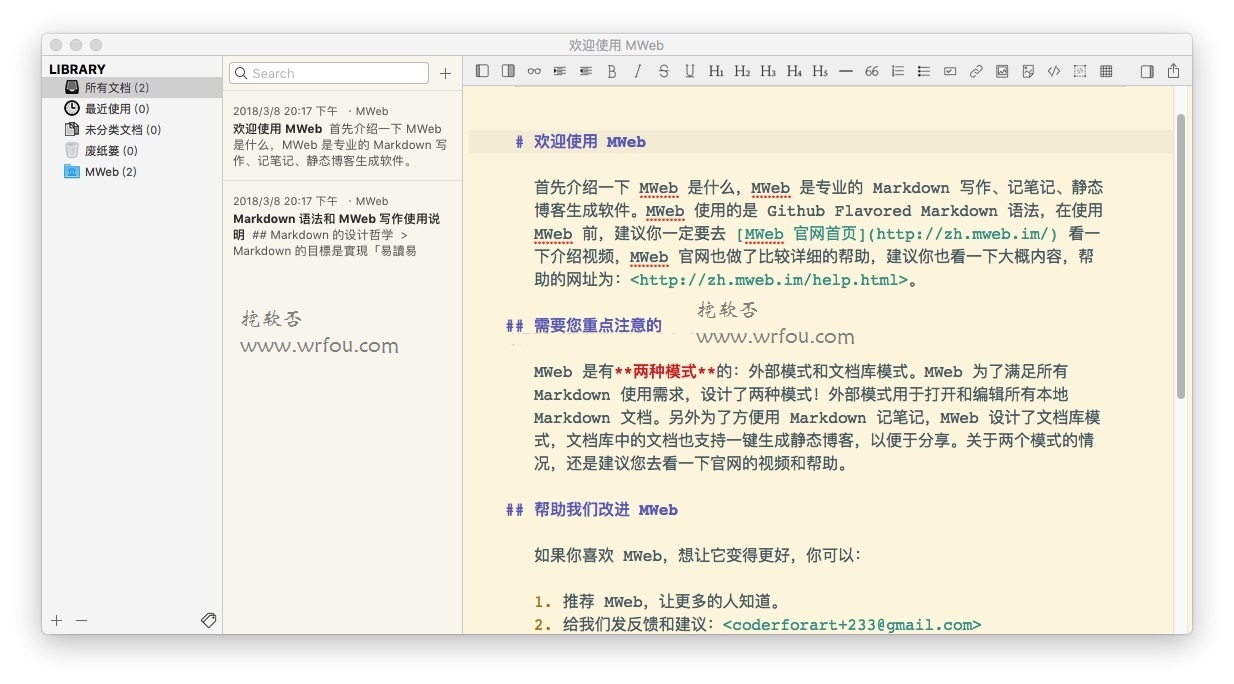
Task: Add a new document with plus beside Search
Action: 445,73
